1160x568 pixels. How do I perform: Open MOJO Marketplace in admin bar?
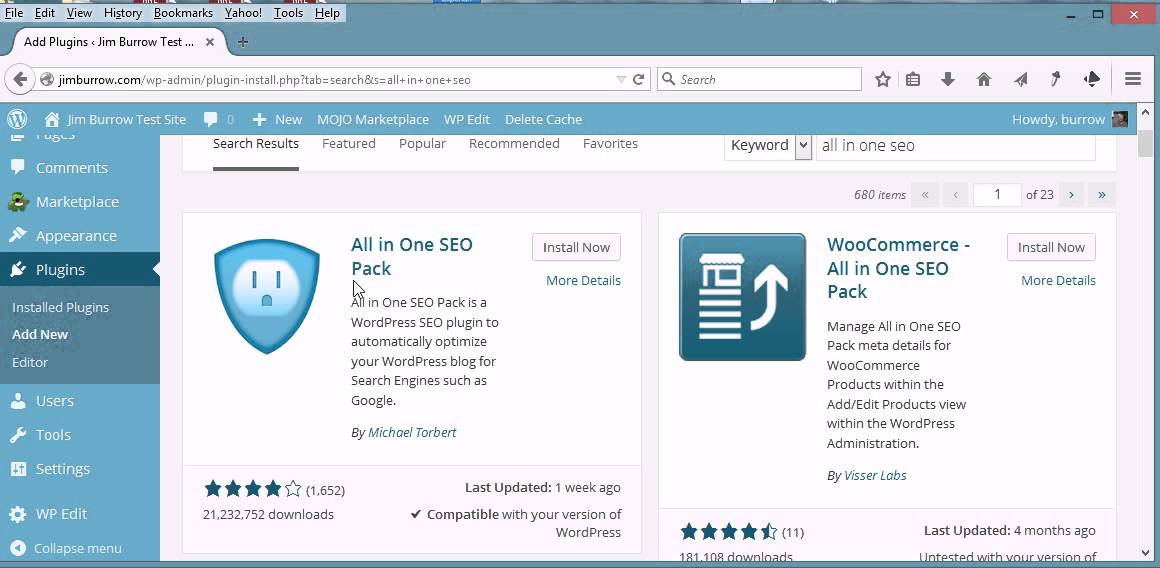point(373,119)
